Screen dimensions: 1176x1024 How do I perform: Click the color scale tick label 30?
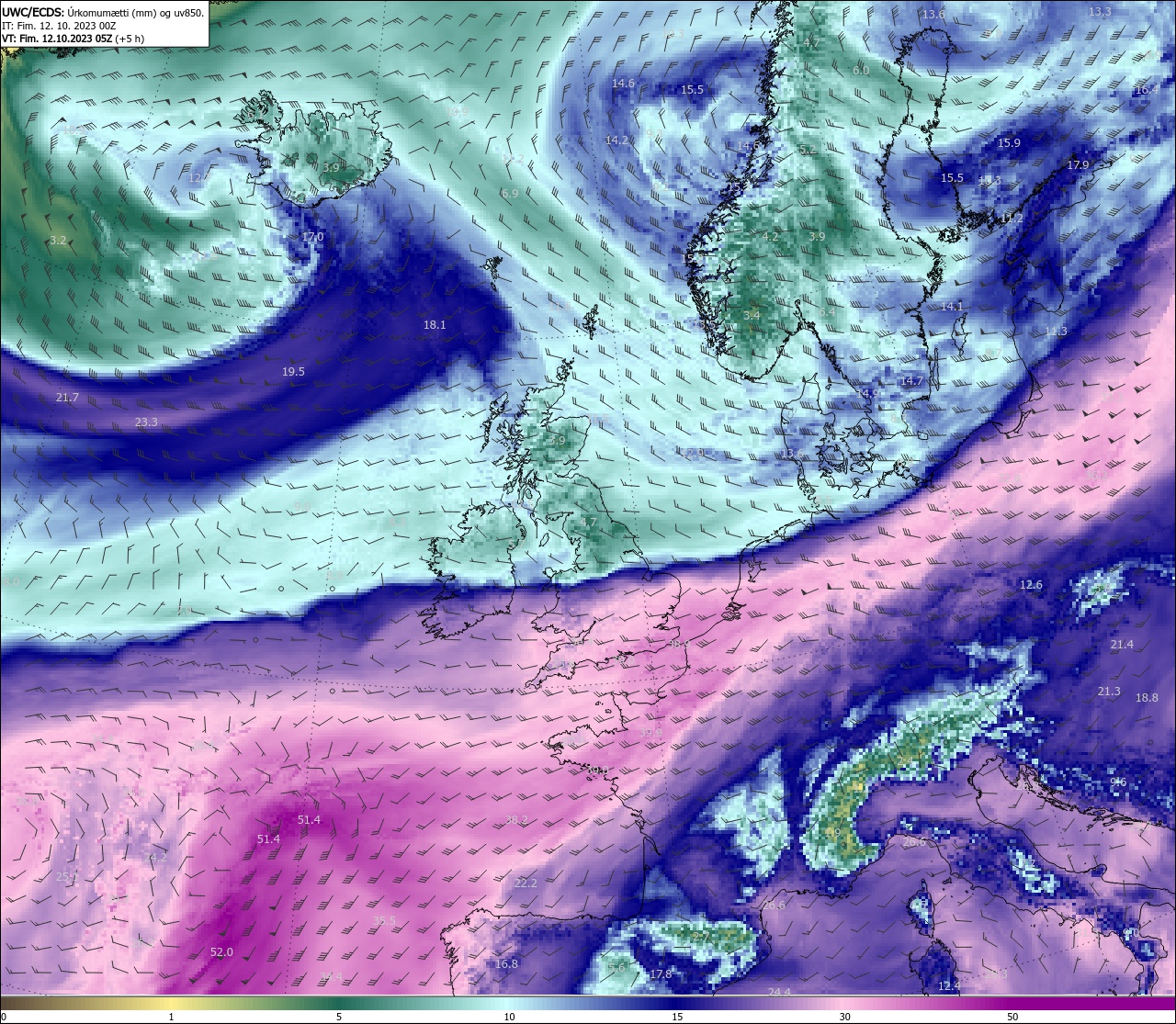point(844,1017)
